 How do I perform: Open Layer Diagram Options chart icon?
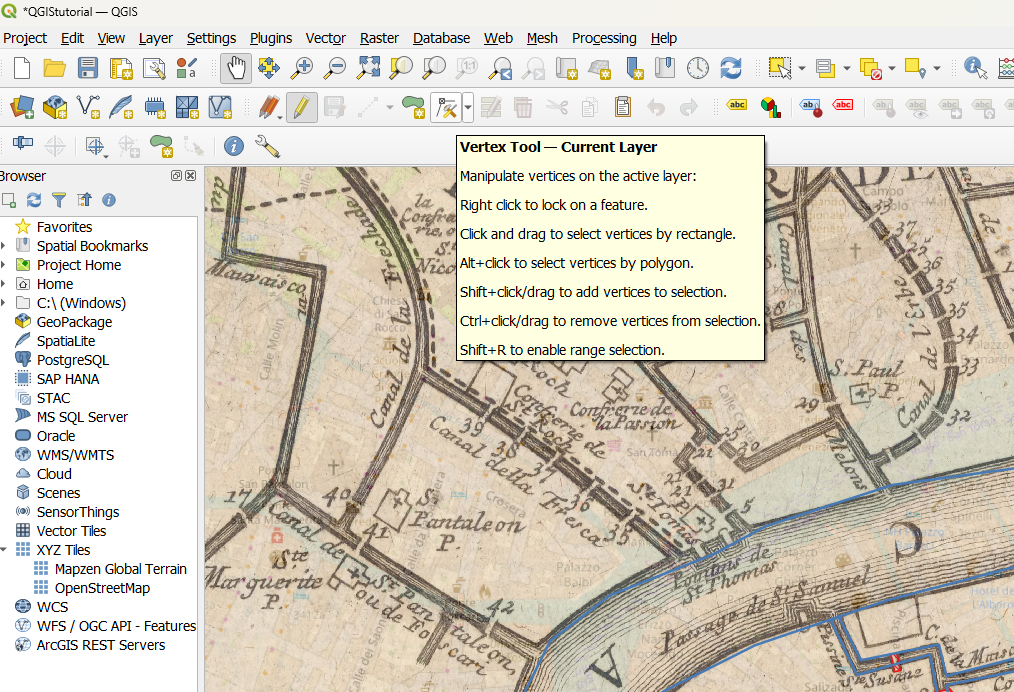(770, 107)
